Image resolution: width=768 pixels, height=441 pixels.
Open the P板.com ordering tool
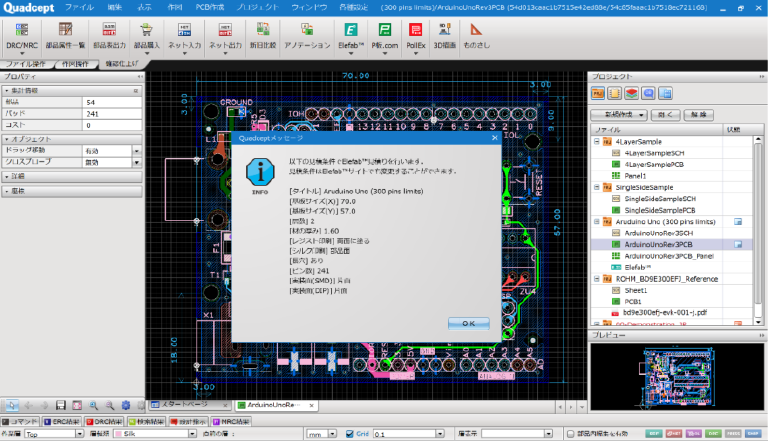pos(384,36)
